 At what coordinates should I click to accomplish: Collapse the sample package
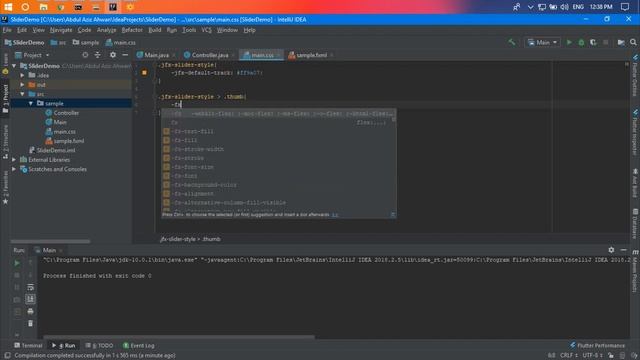31,103
